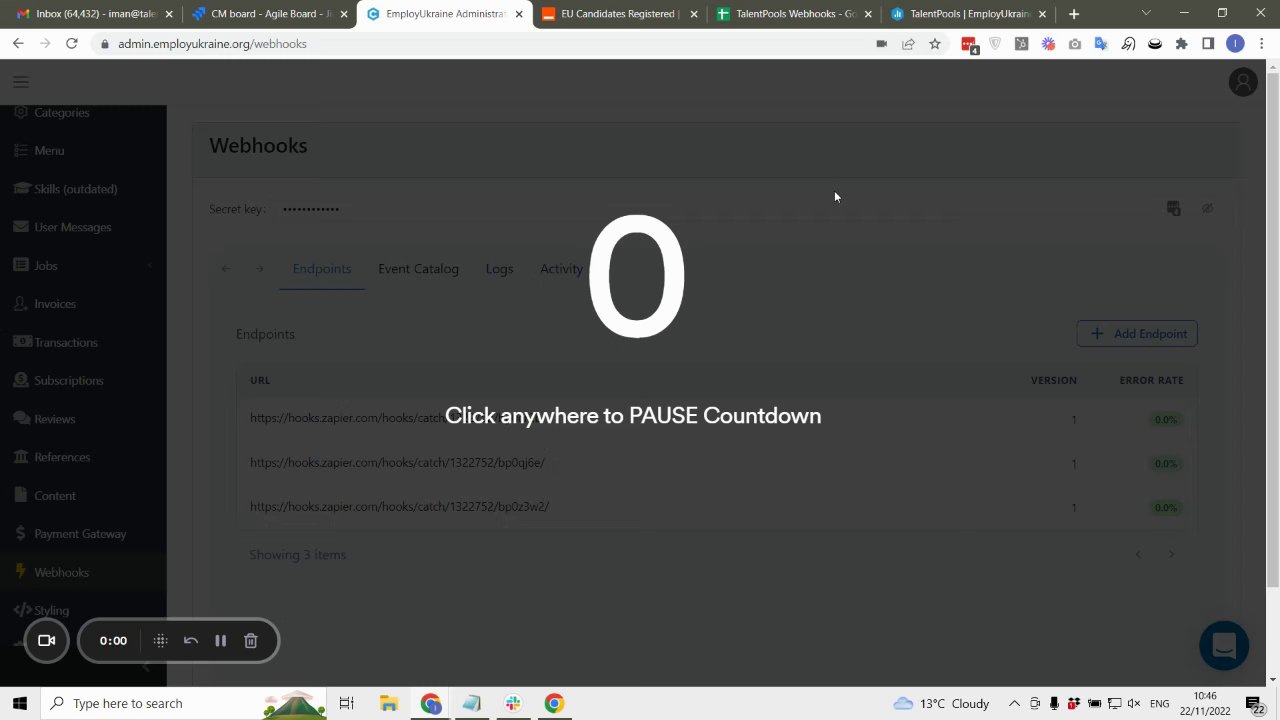
Task: Copy the secret key with copy icon
Action: pos(1173,208)
